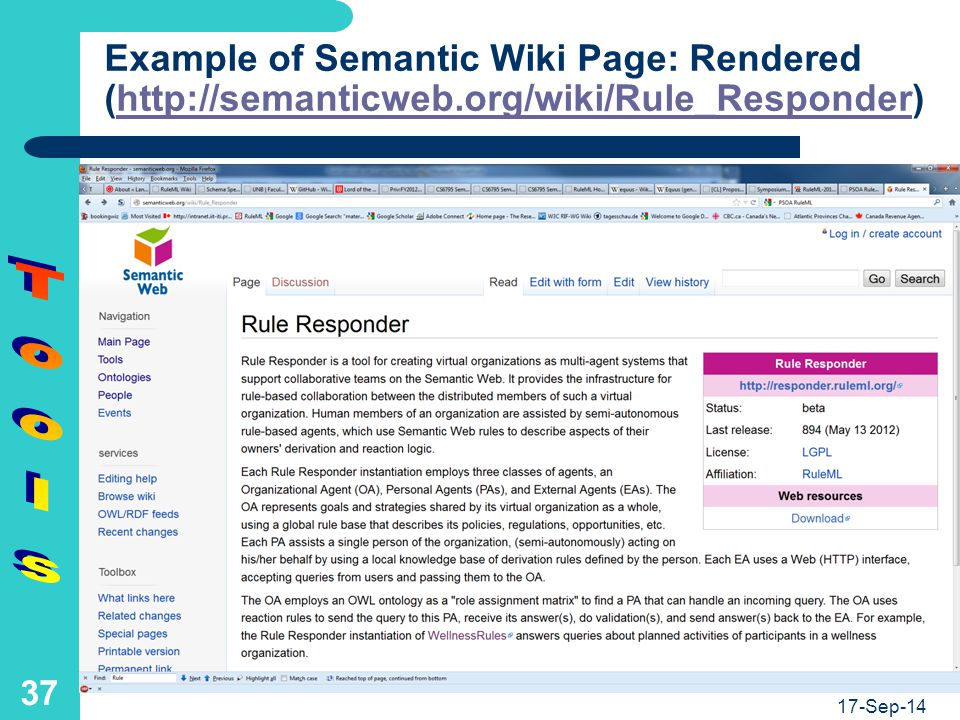Click the Download link in Web resources
Image resolution: width=960 pixels, height=720 pixels.
tap(820, 518)
